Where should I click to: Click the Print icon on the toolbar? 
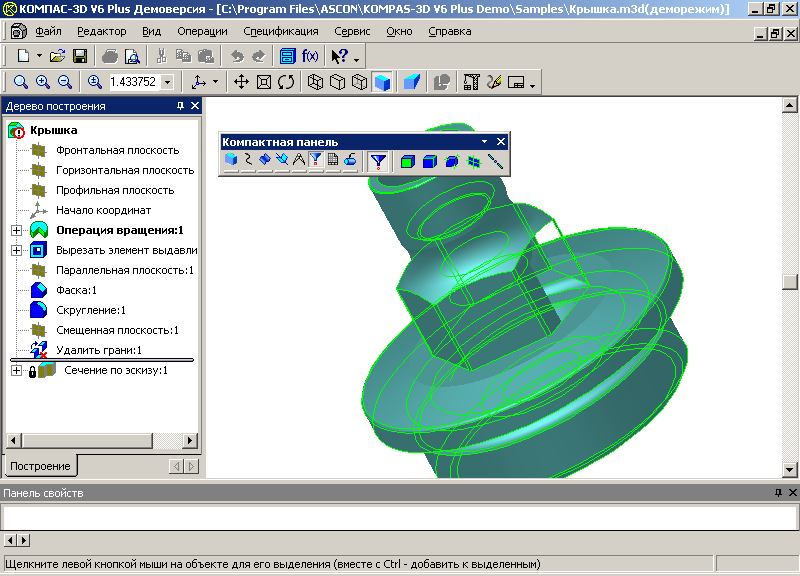110,56
